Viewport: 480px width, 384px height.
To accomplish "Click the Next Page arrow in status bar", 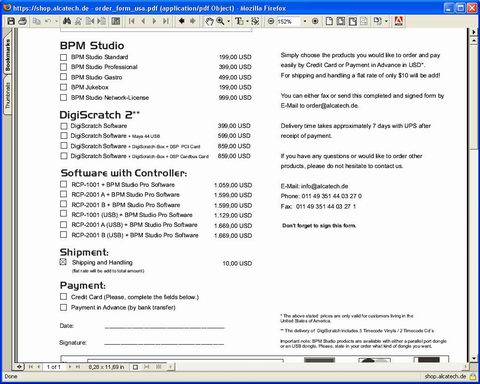I will pos(70,367).
